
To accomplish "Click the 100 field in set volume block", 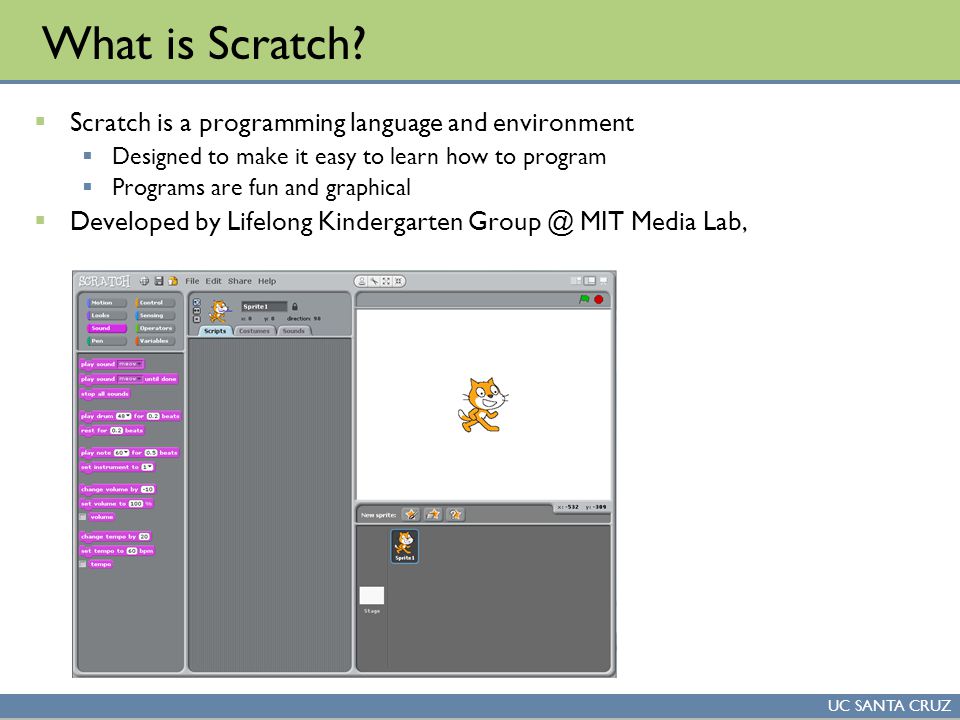I will [x=135, y=504].
